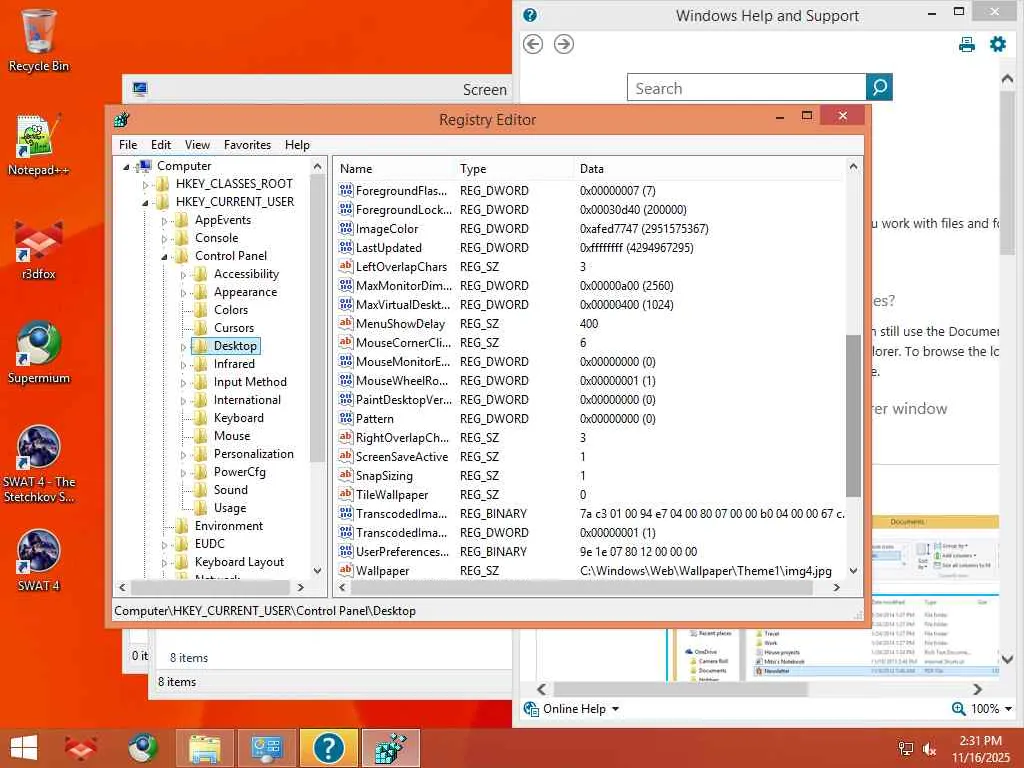Open the View menu in Registry Editor
The height and width of the screenshot is (768, 1024).
[x=197, y=145]
